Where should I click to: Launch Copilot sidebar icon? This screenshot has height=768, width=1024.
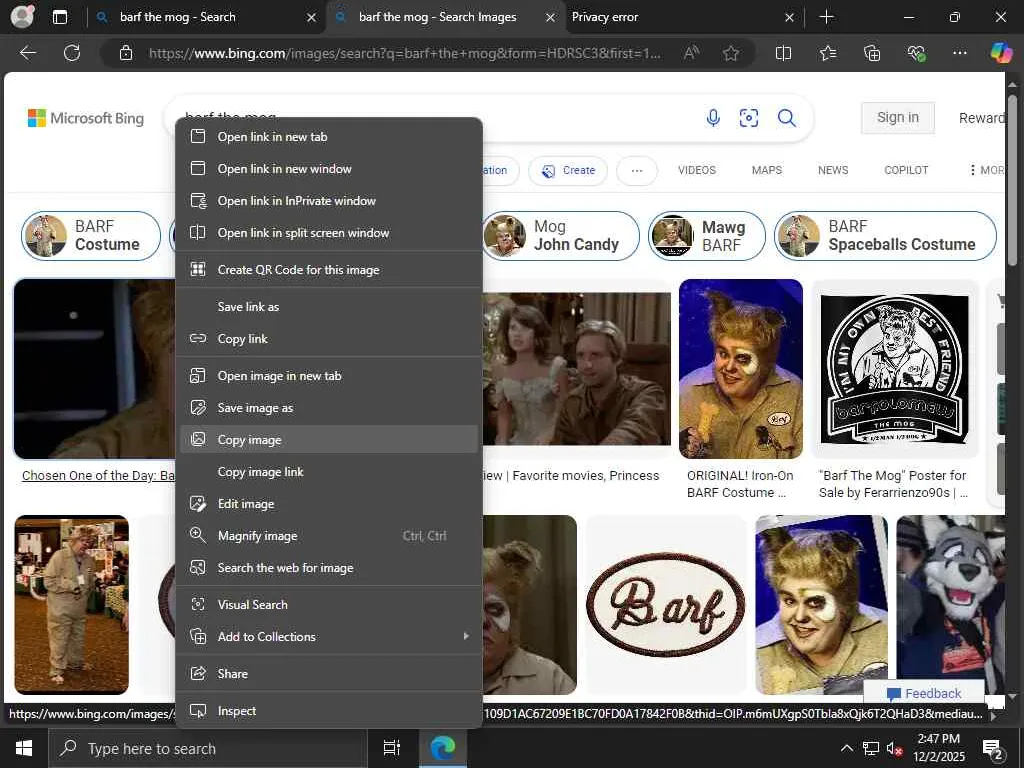1000,53
